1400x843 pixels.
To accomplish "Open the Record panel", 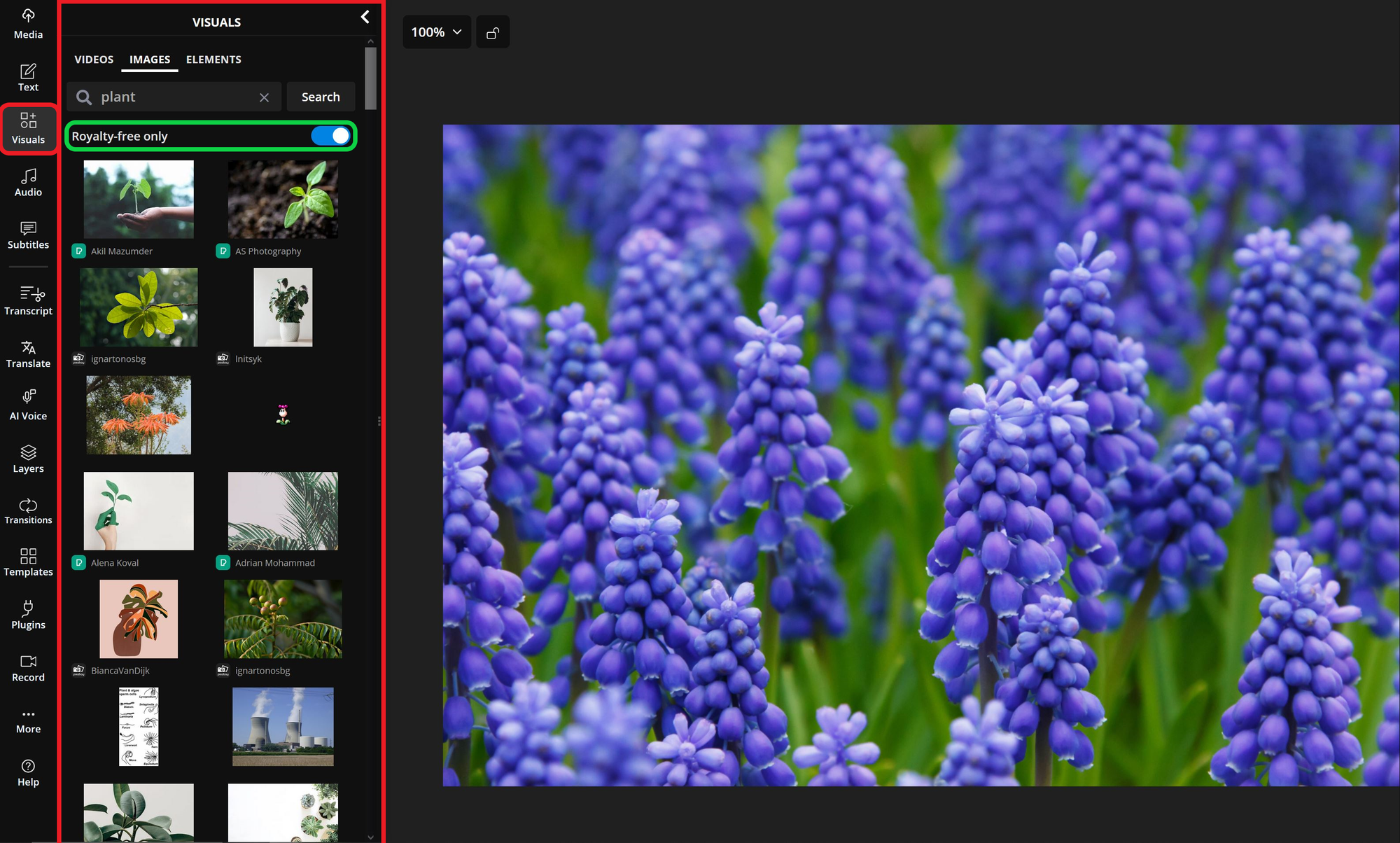I will coord(28,667).
